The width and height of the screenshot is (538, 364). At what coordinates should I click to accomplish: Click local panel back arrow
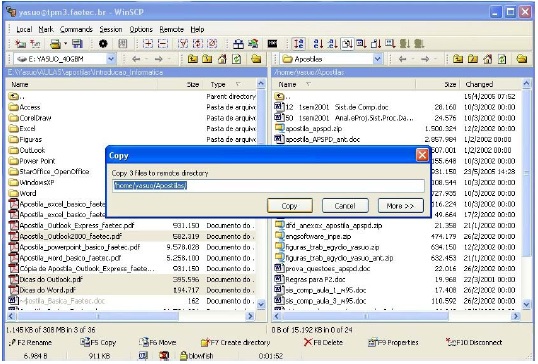(136, 59)
